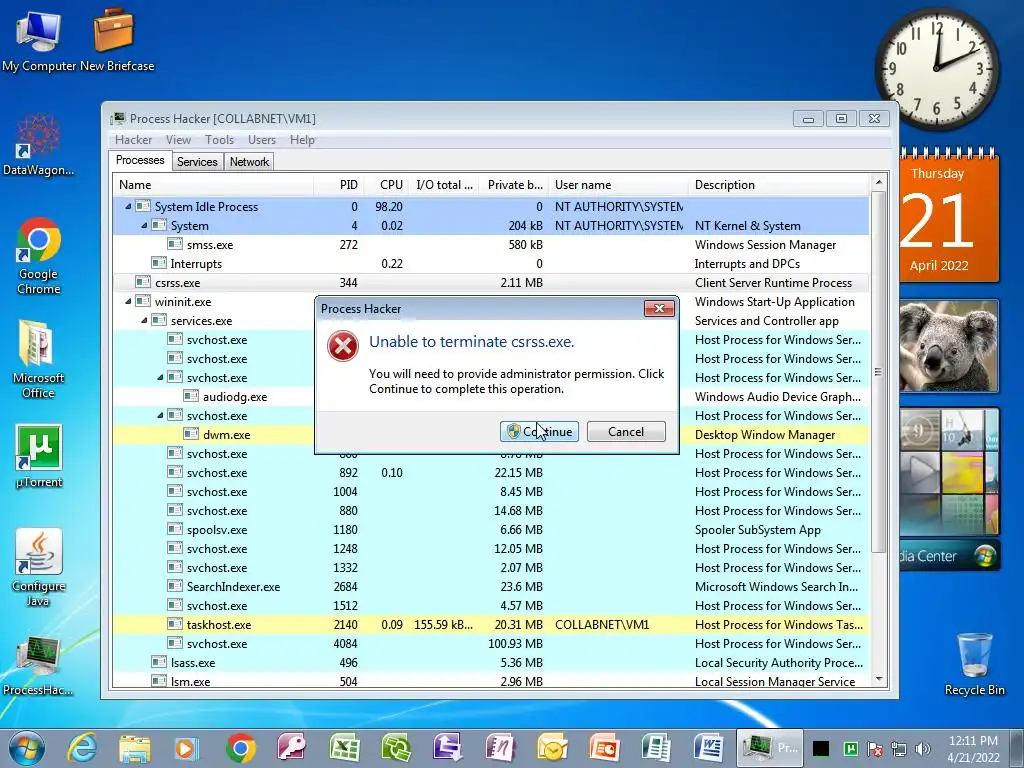The image size is (1024, 768).
Task: Click Cancel in the error dialog
Action: pyautogui.click(x=626, y=432)
